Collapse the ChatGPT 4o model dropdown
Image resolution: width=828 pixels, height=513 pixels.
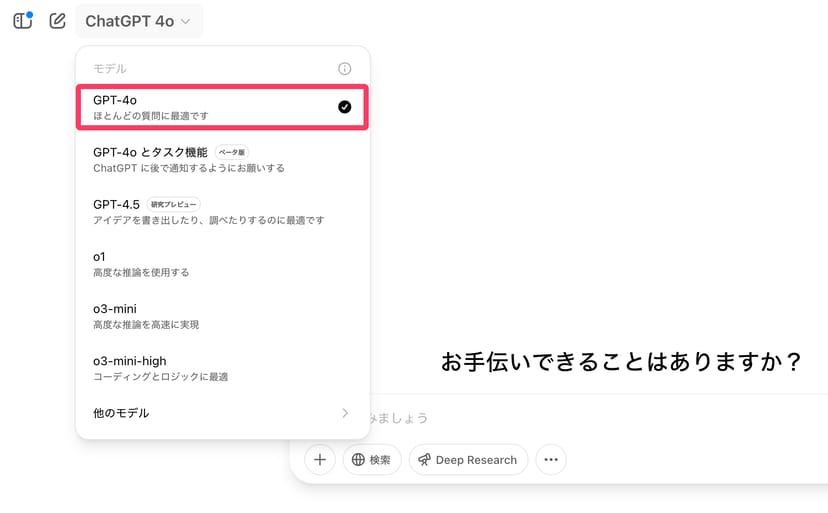[x=138, y=21]
